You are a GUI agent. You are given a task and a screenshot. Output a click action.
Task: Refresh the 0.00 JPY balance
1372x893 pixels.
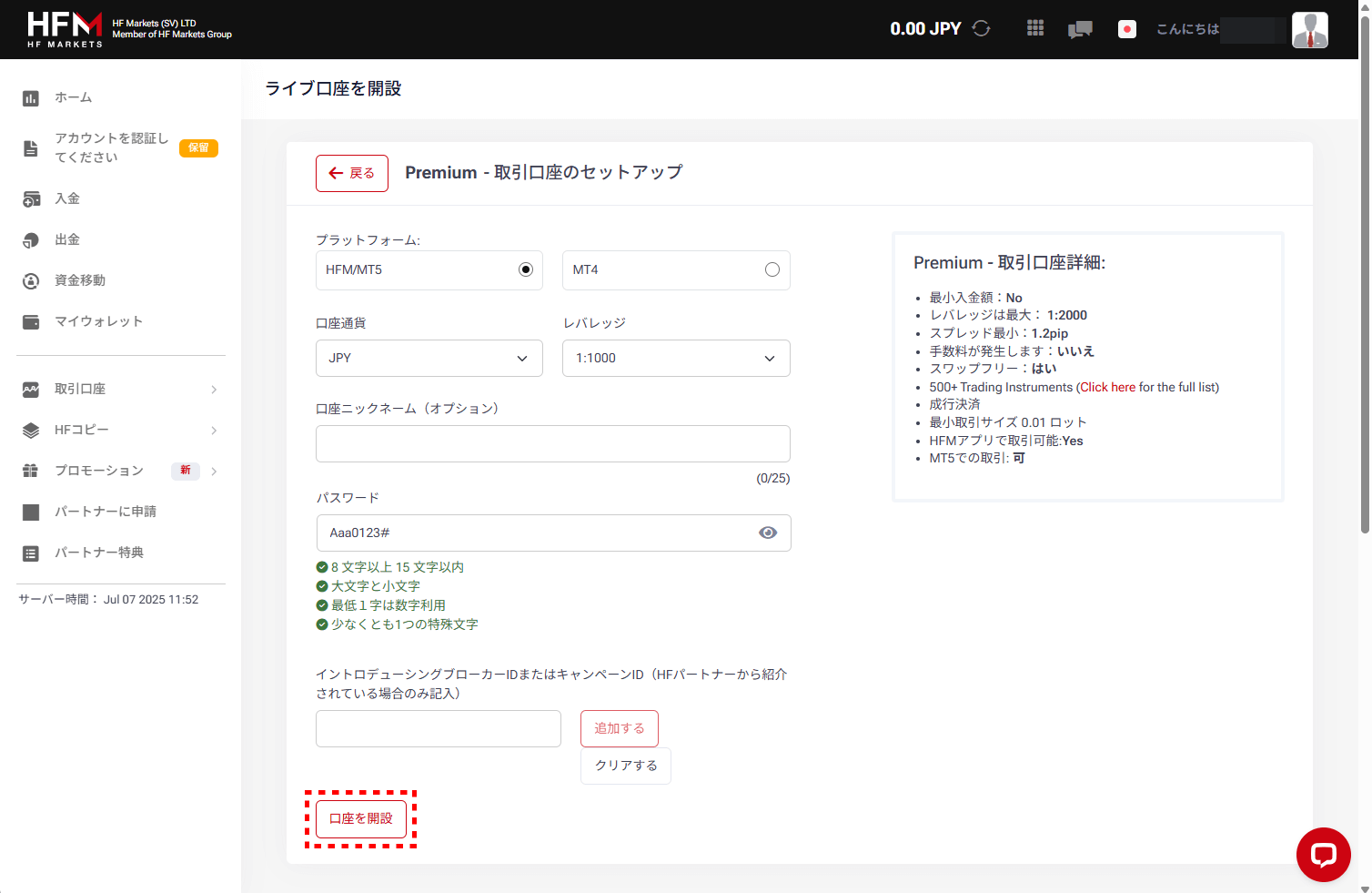[x=981, y=28]
